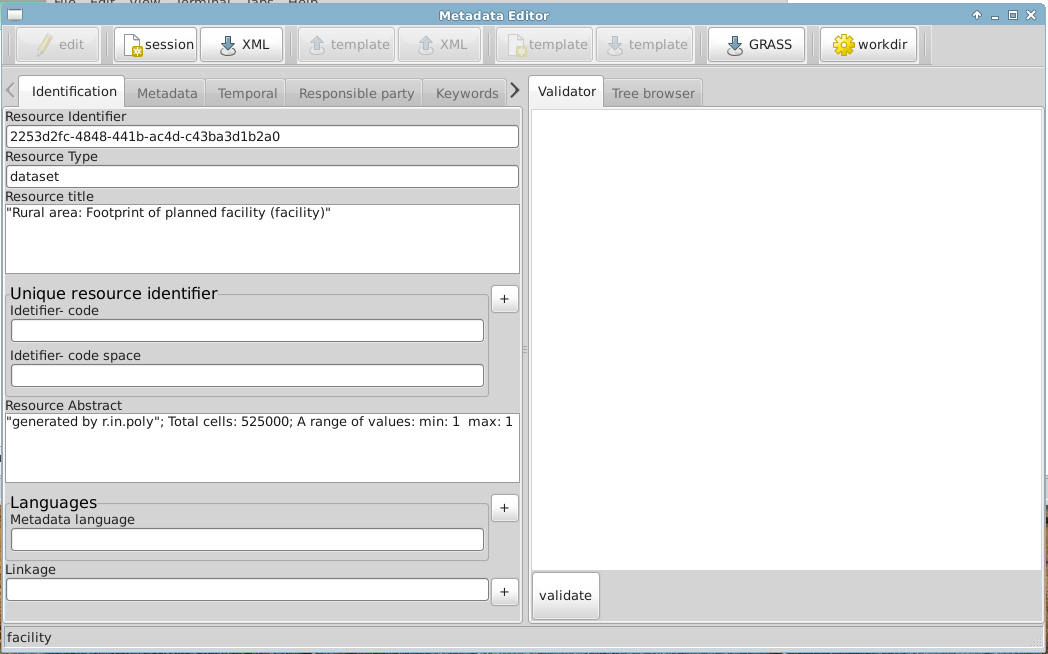This screenshot has height=654, width=1048.
Task: Click the download template toolbar button
Action: pos(644,45)
